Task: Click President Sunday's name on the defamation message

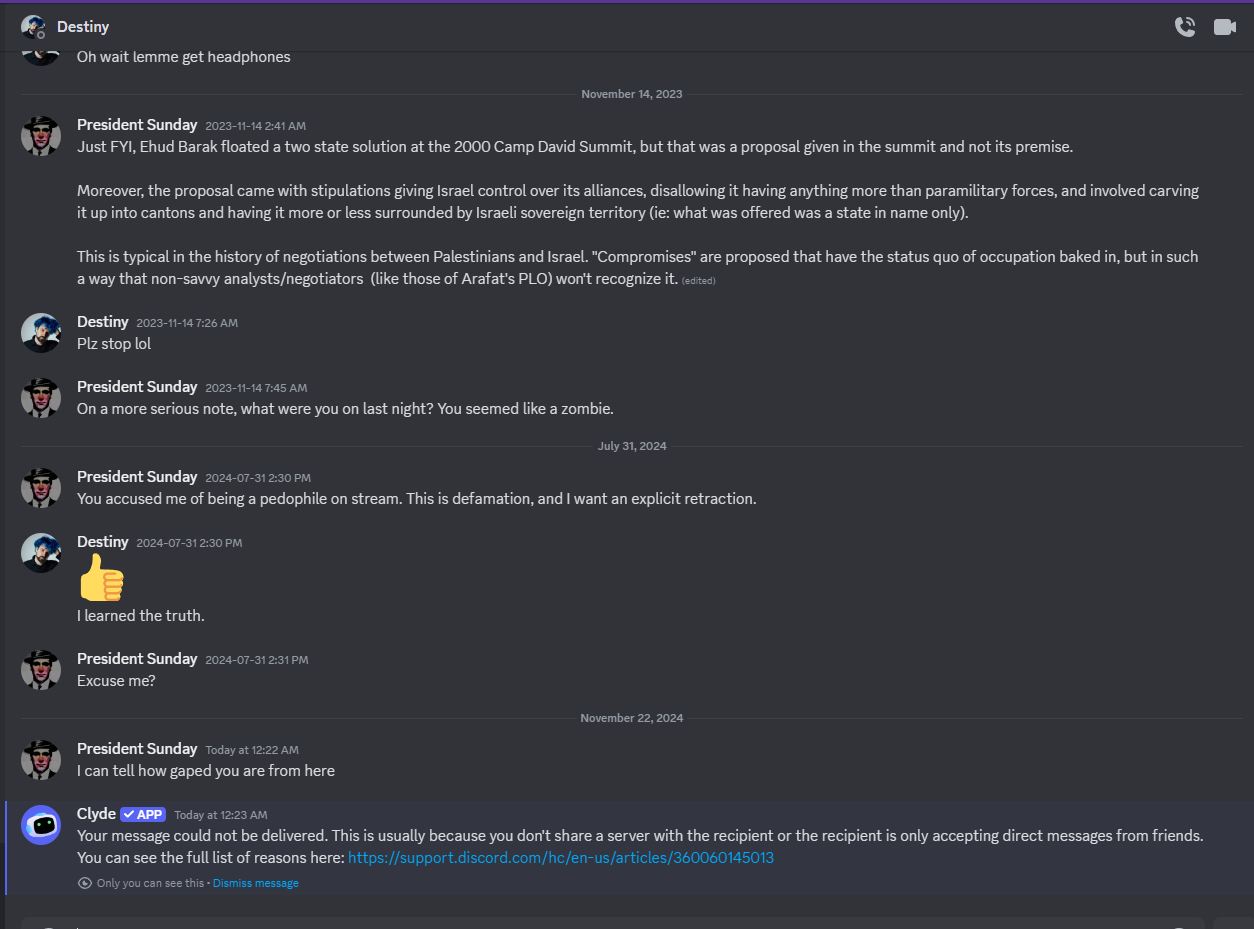Action: (137, 477)
